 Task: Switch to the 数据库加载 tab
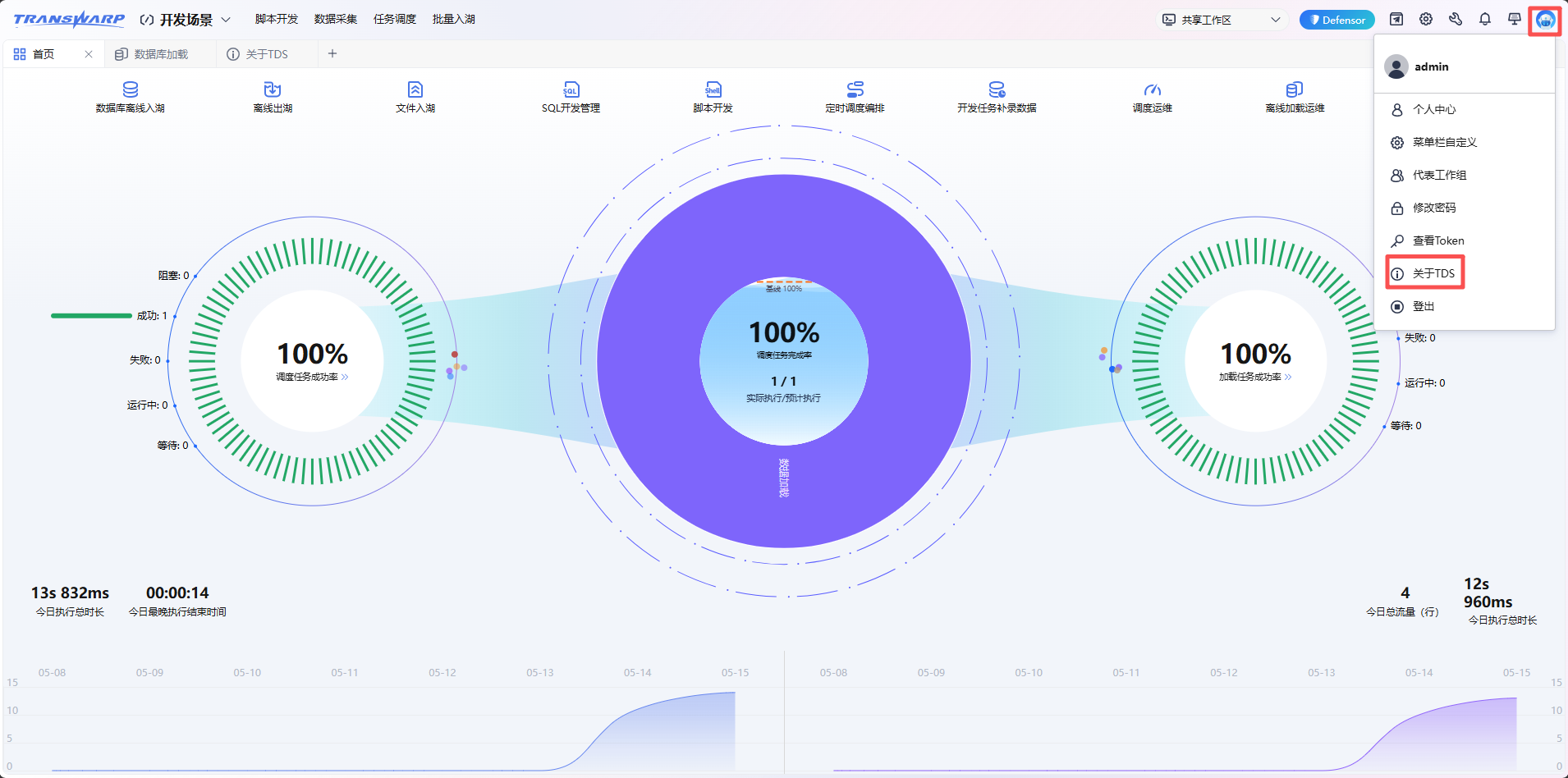click(161, 54)
